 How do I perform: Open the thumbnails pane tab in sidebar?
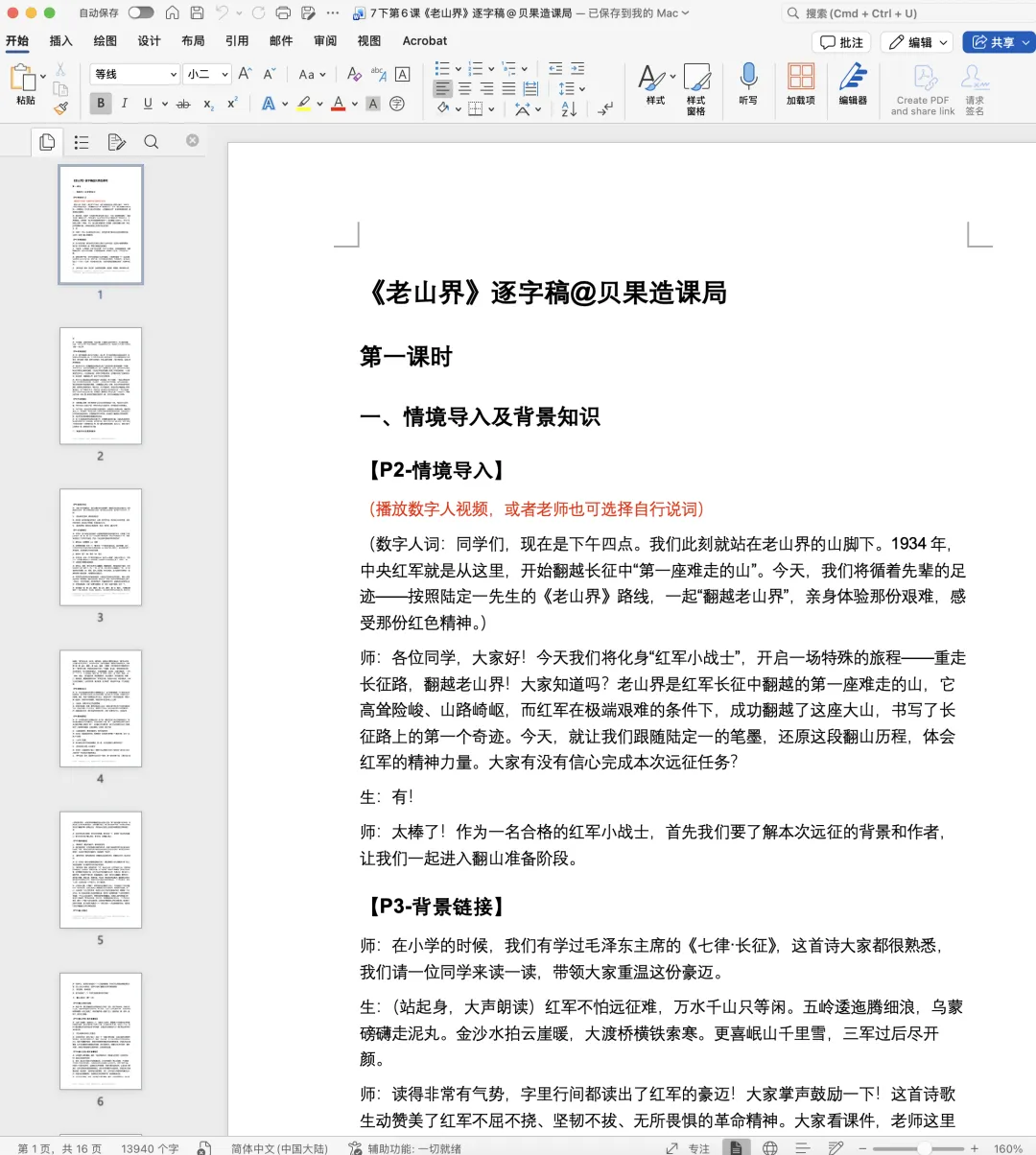(47, 142)
